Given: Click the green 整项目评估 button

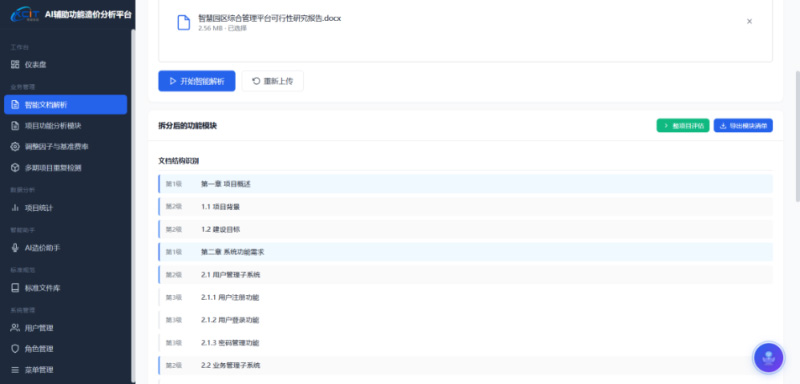Looking at the screenshot, I should 683,125.
